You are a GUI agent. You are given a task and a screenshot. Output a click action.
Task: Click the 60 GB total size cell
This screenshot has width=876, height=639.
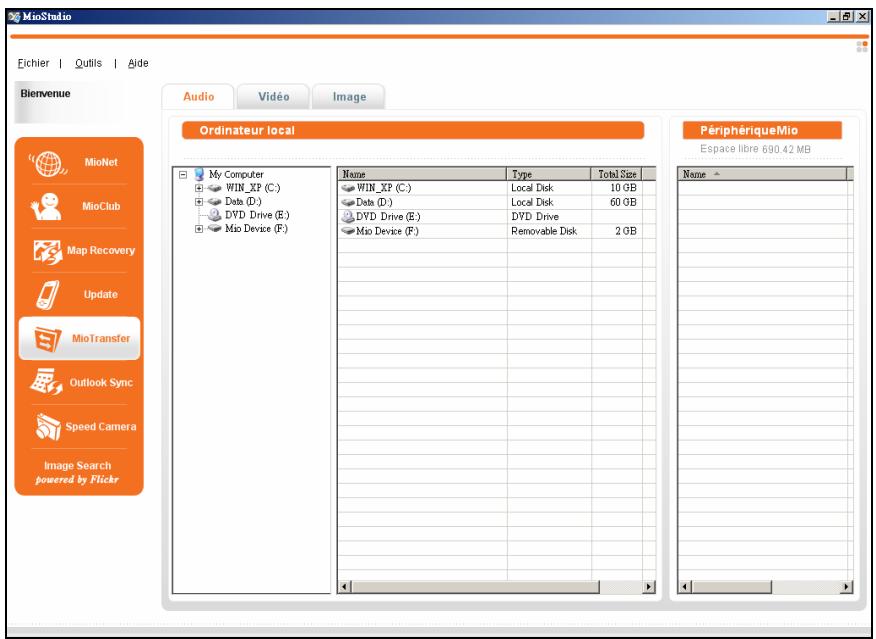(623, 202)
